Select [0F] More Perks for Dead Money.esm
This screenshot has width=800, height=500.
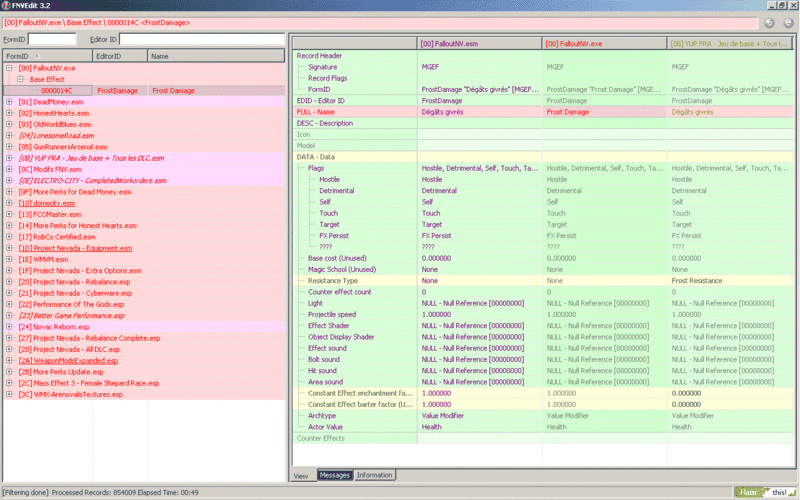coord(74,192)
